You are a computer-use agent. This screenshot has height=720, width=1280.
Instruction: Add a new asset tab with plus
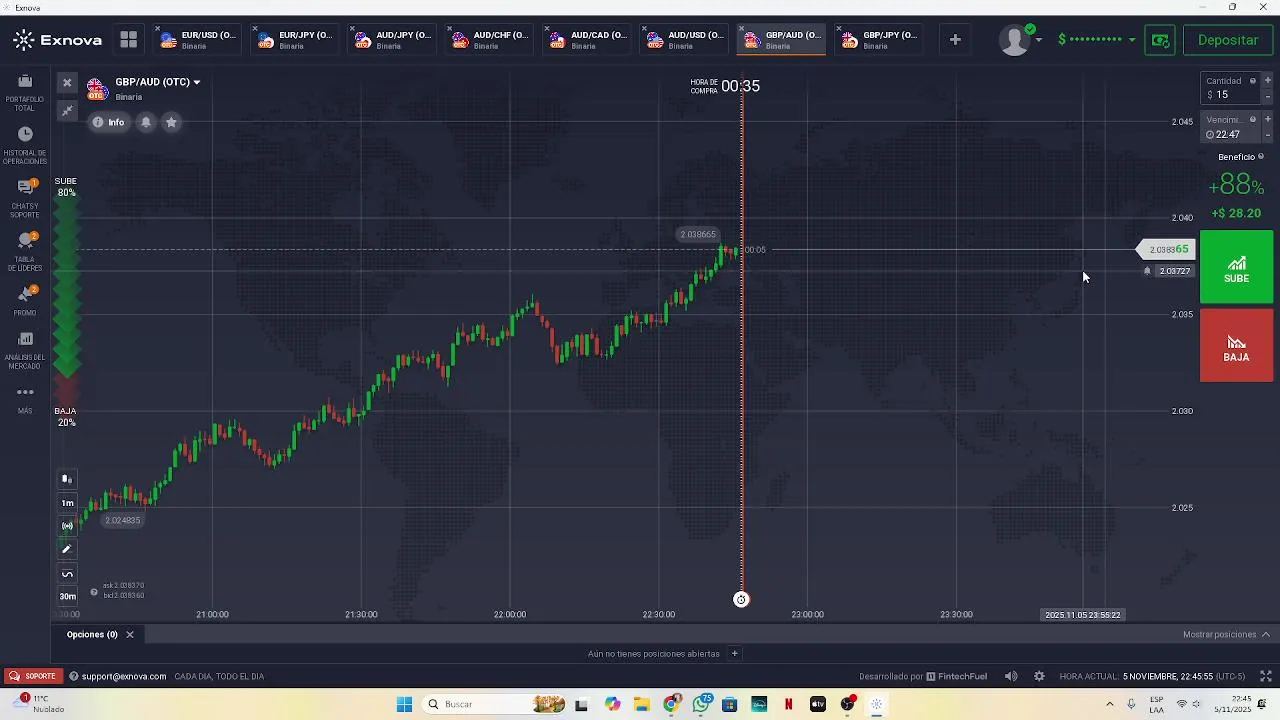pos(955,40)
